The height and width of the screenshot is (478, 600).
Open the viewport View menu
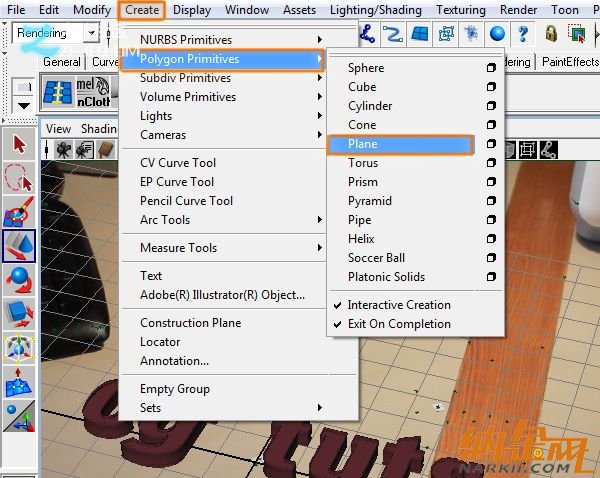pos(59,129)
